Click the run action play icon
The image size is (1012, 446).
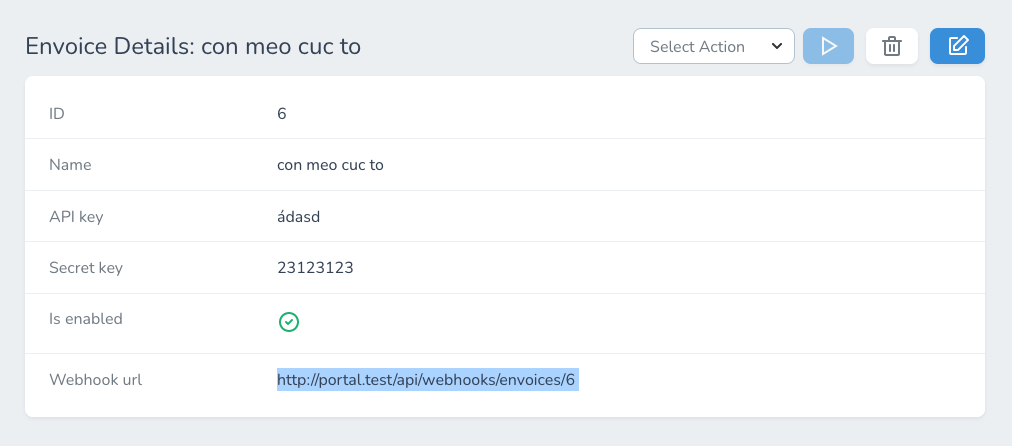coord(828,46)
